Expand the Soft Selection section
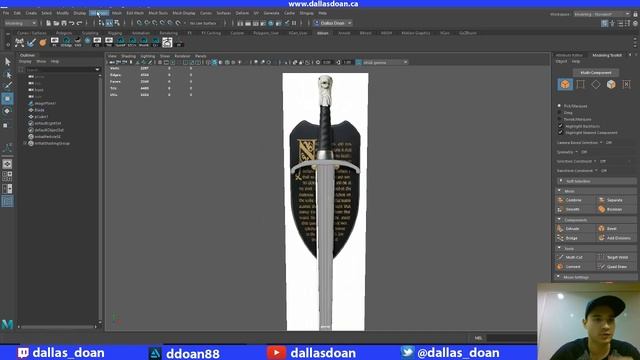This screenshot has width=640, height=360. 596,181
